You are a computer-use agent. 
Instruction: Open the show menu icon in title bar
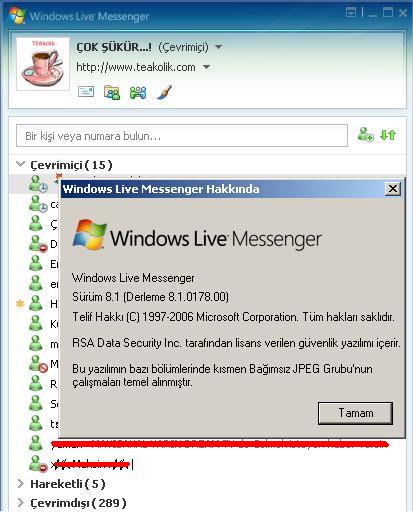(351, 13)
